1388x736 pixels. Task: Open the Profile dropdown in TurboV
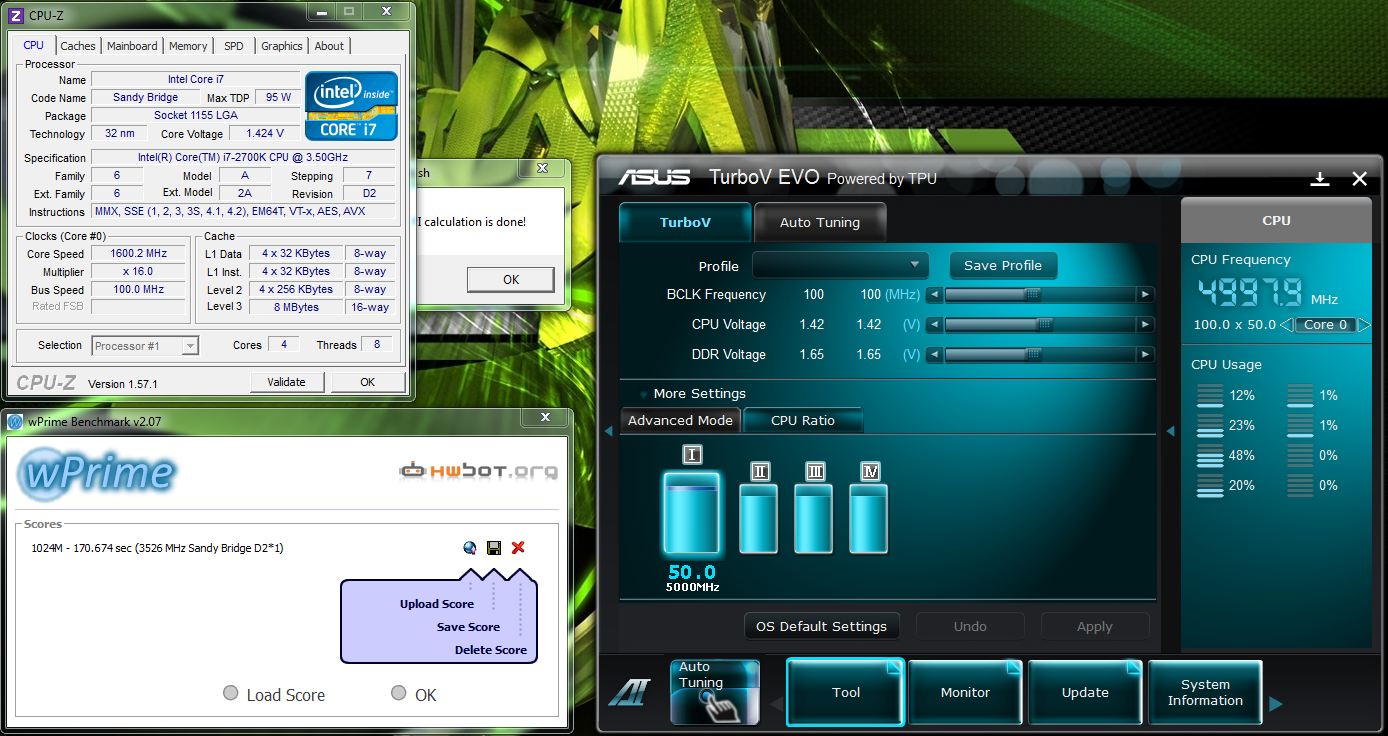coord(840,265)
